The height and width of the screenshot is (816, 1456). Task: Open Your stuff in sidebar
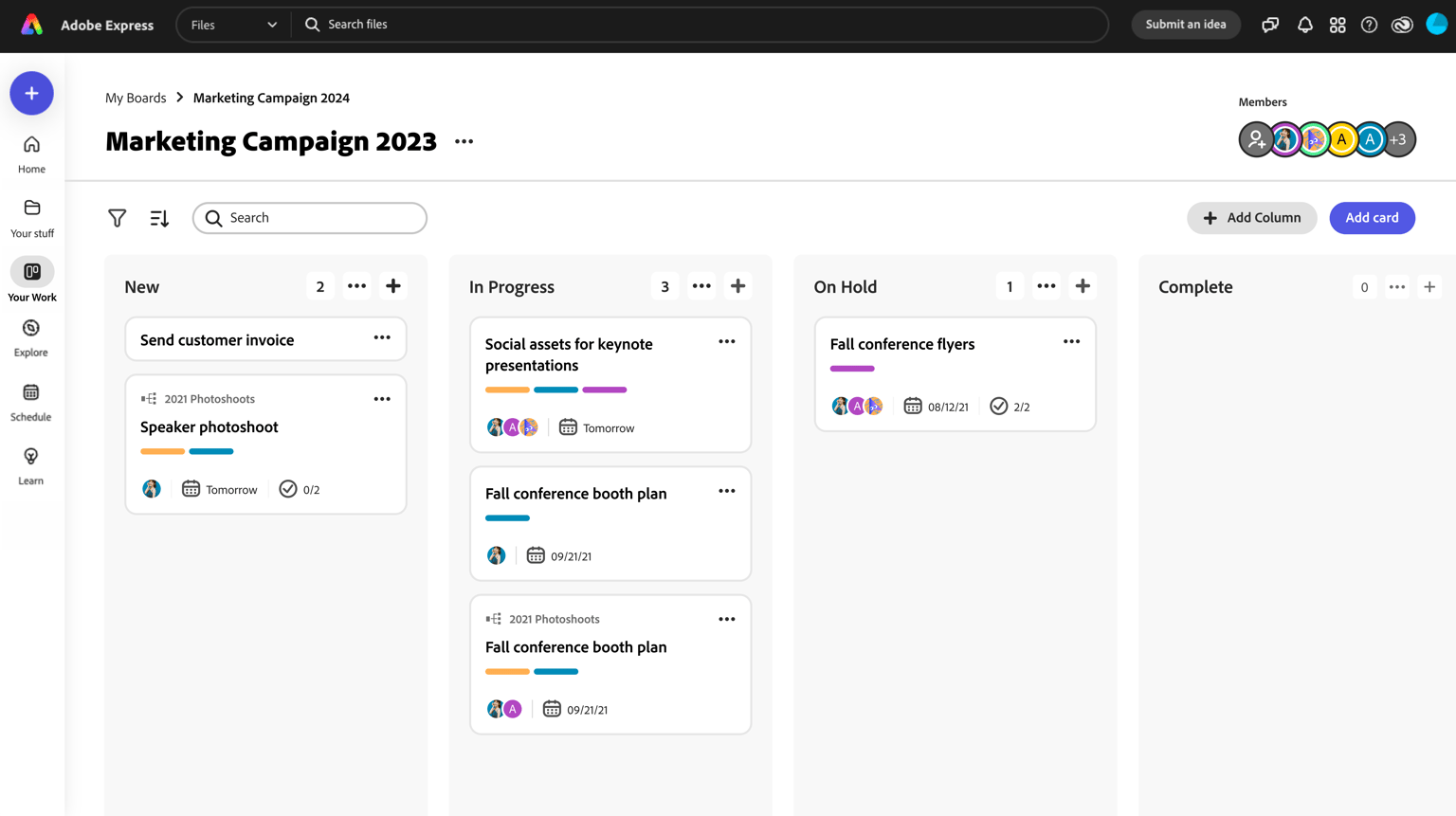(31, 218)
